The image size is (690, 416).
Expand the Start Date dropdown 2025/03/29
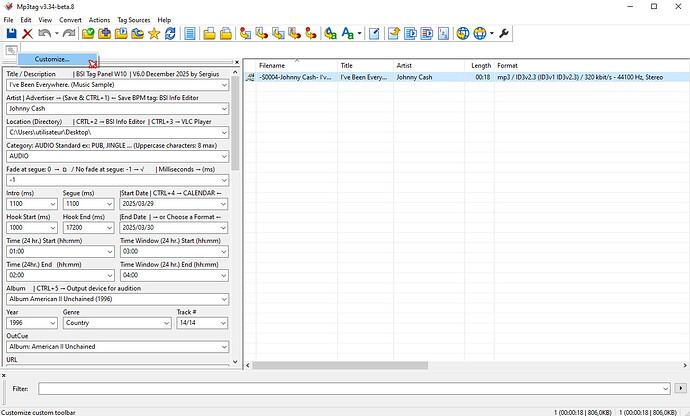(223, 204)
